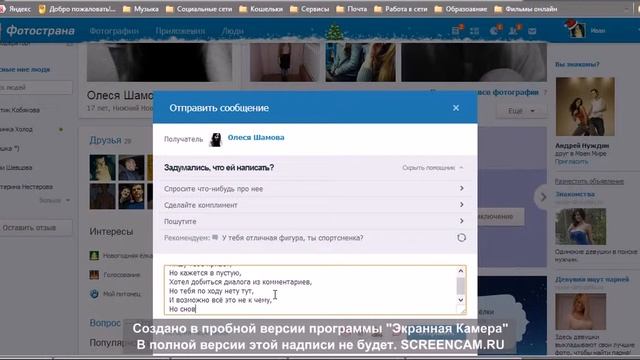This screenshot has height=360, width=640.
Task: Open Работа в сети bookmarks folder
Action: (x=401, y=9)
